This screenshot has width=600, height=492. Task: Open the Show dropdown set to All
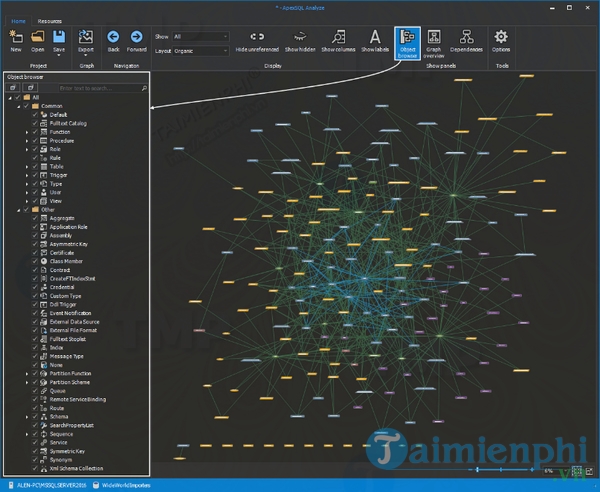(201, 37)
